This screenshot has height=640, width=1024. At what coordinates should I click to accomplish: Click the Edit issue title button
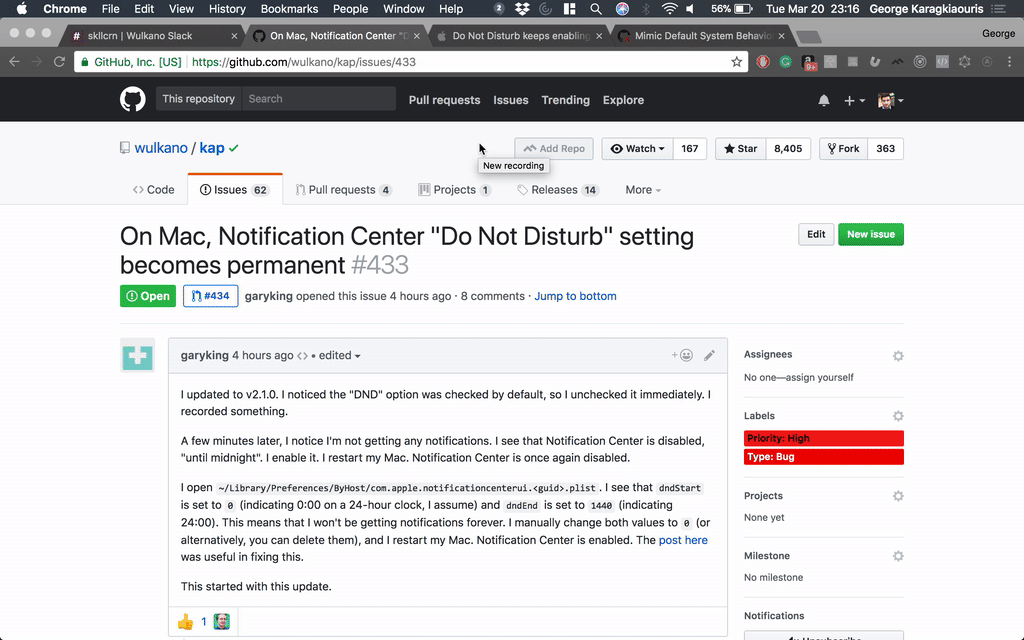pyautogui.click(x=816, y=234)
